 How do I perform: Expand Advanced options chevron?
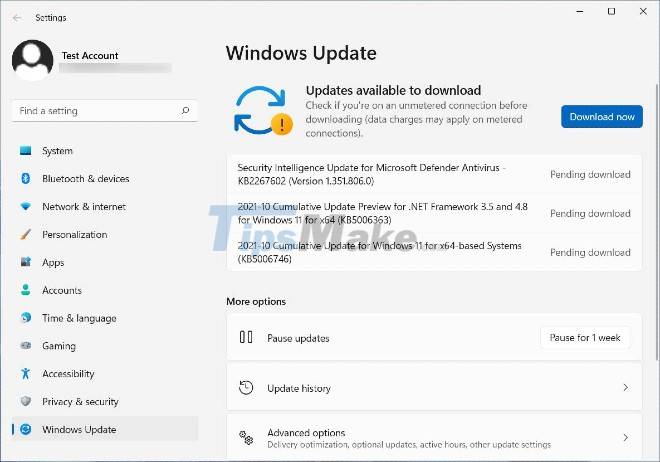[625, 438]
